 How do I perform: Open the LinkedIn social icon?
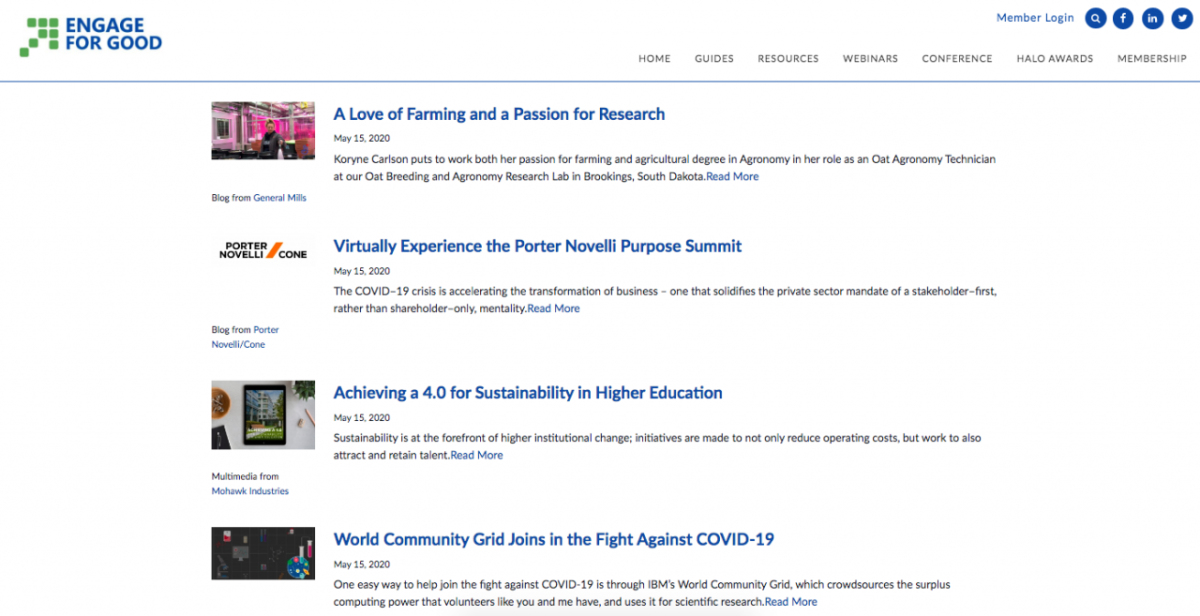point(1153,18)
